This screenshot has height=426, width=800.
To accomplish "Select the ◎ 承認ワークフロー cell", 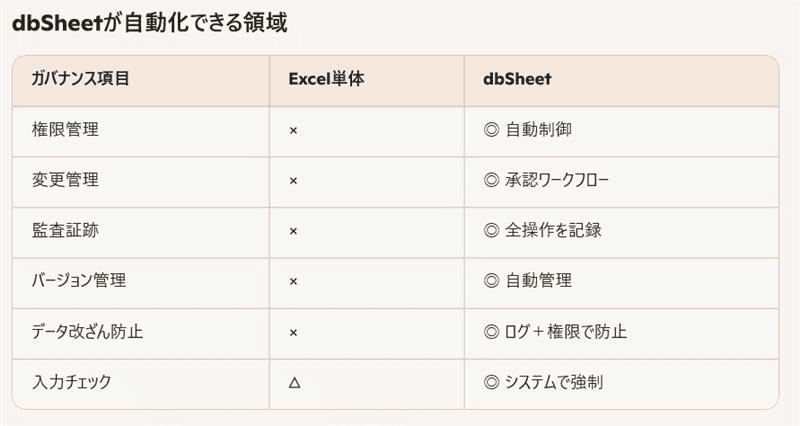I will (546, 181).
